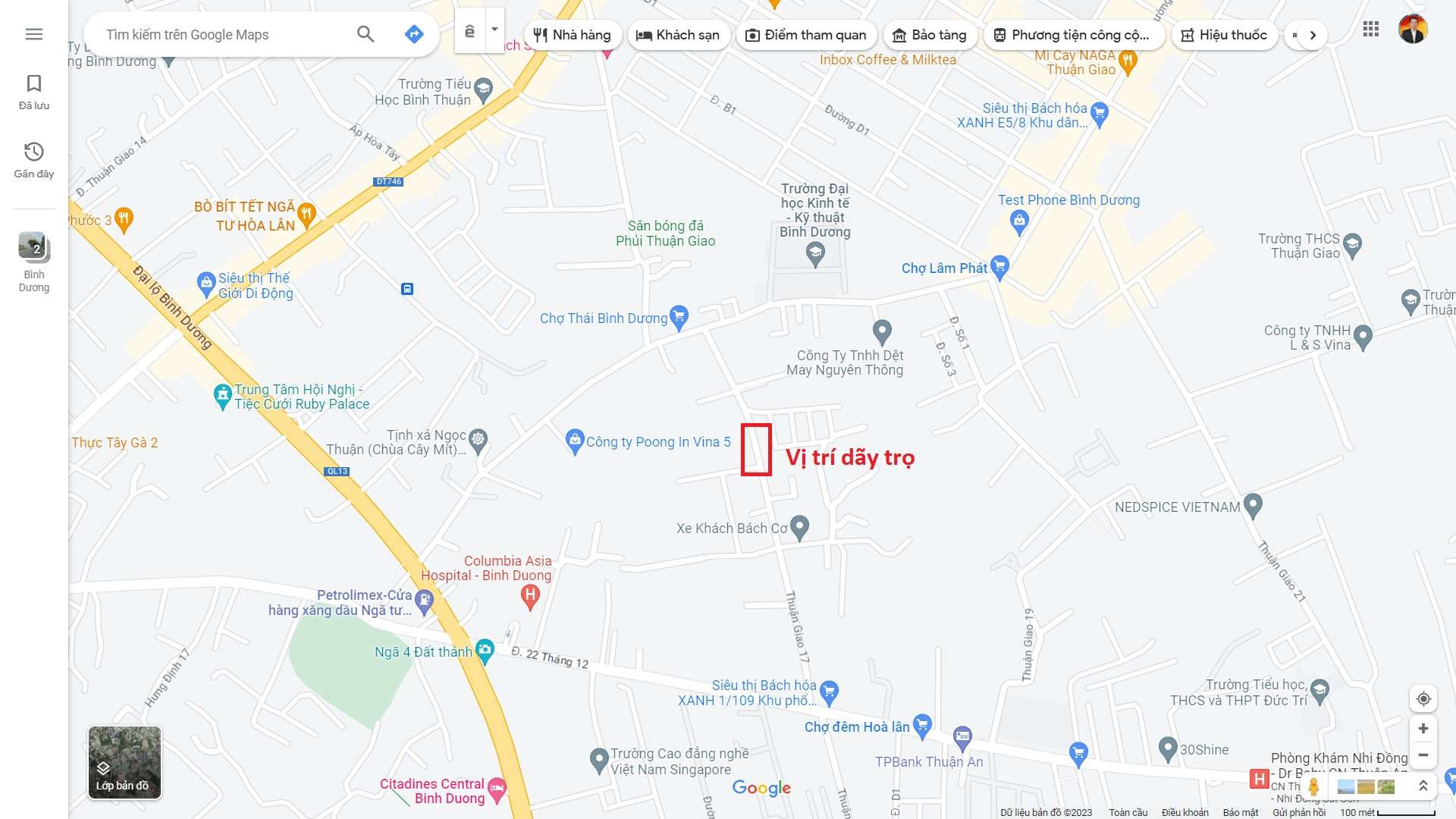Switch the map layer via Lớp bản đồ
The height and width of the screenshot is (819, 1456).
point(124,763)
